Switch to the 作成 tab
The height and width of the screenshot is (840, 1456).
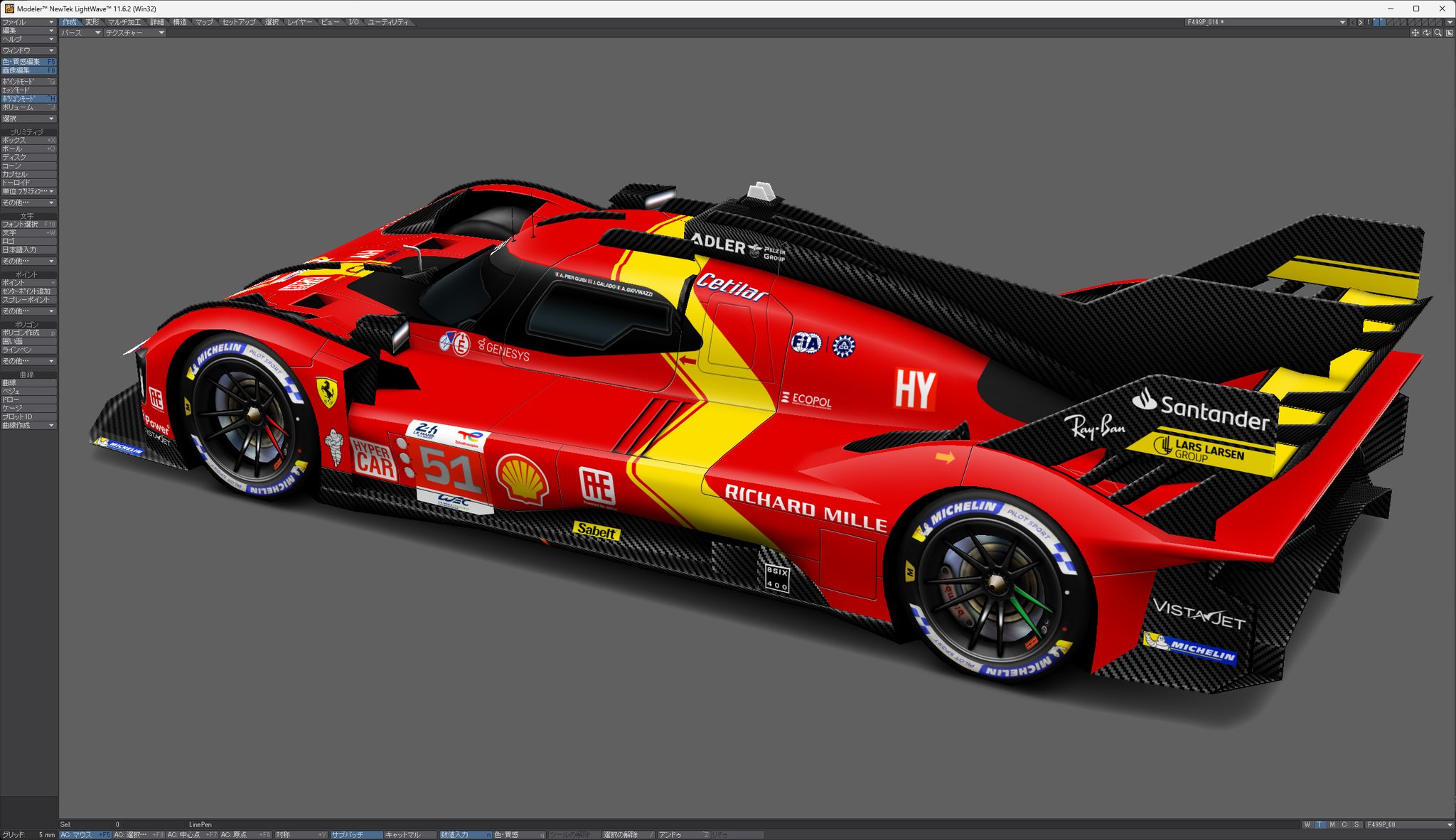pyautogui.click(x=70, y=22)
